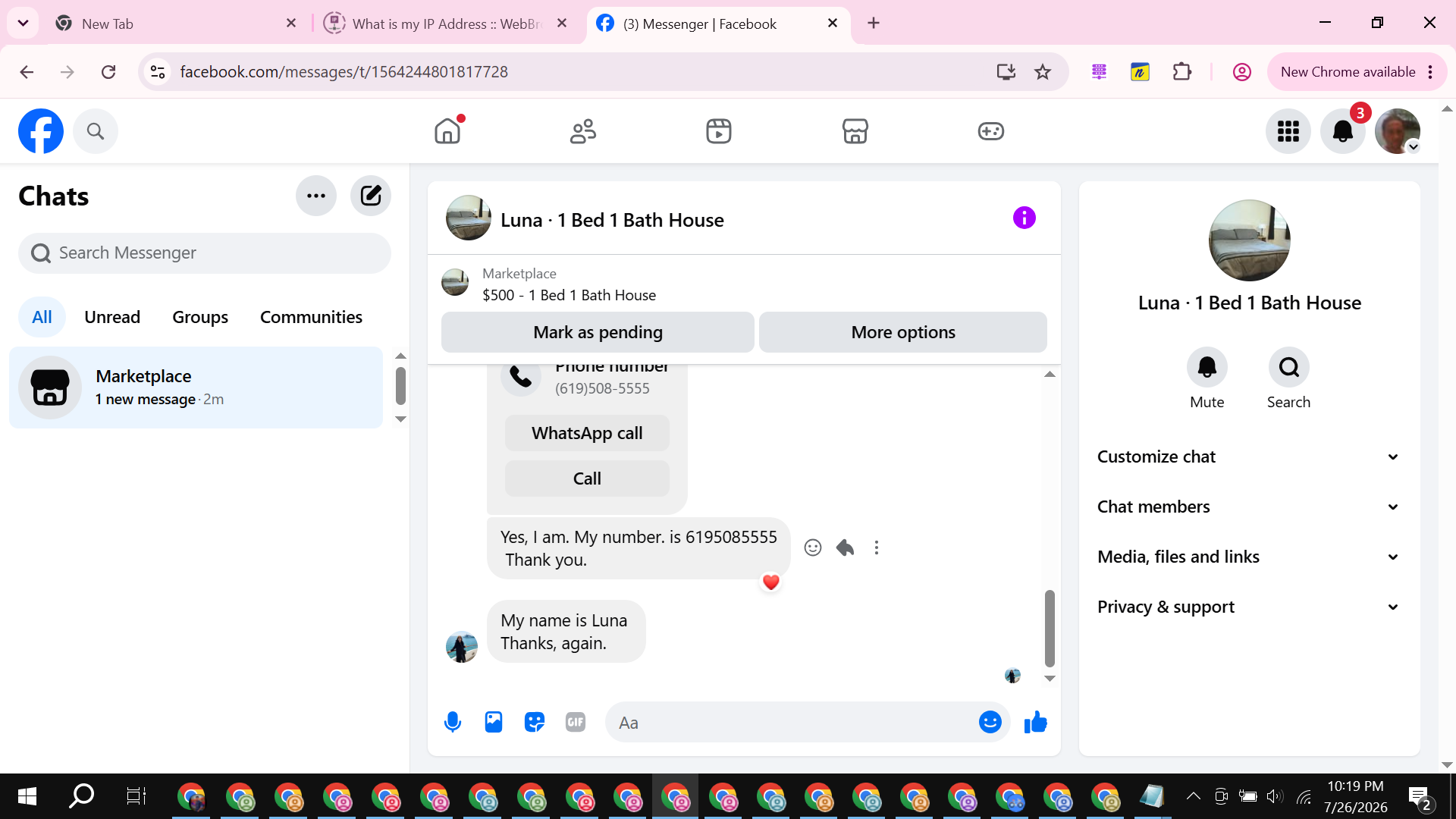
Task: Open Windows taskbar search
Action: pyautogui.click(x=81, y=796)
